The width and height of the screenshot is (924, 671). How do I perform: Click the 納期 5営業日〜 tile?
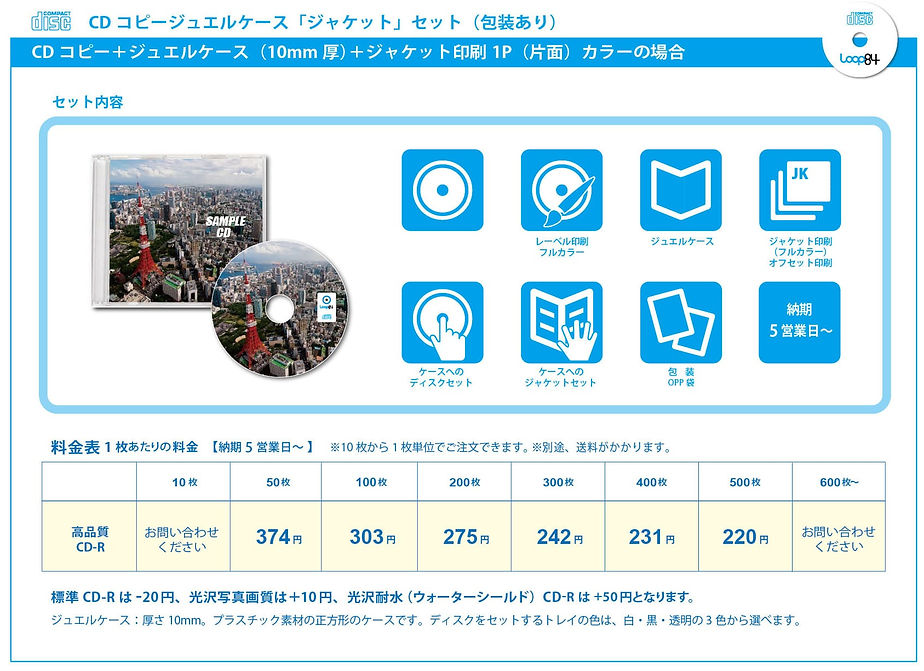[800, 322]
